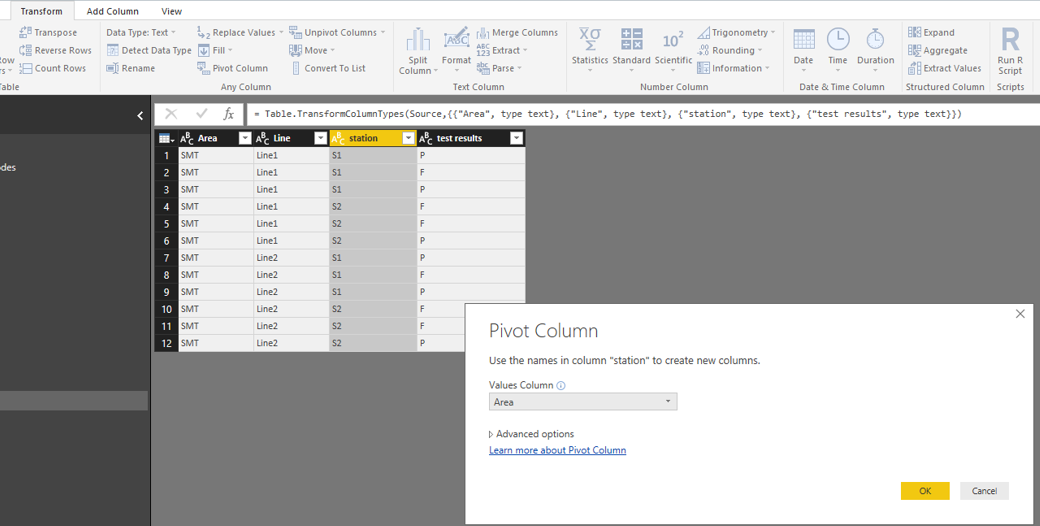Click Reverse Rows icon

(x=25, y=50)
